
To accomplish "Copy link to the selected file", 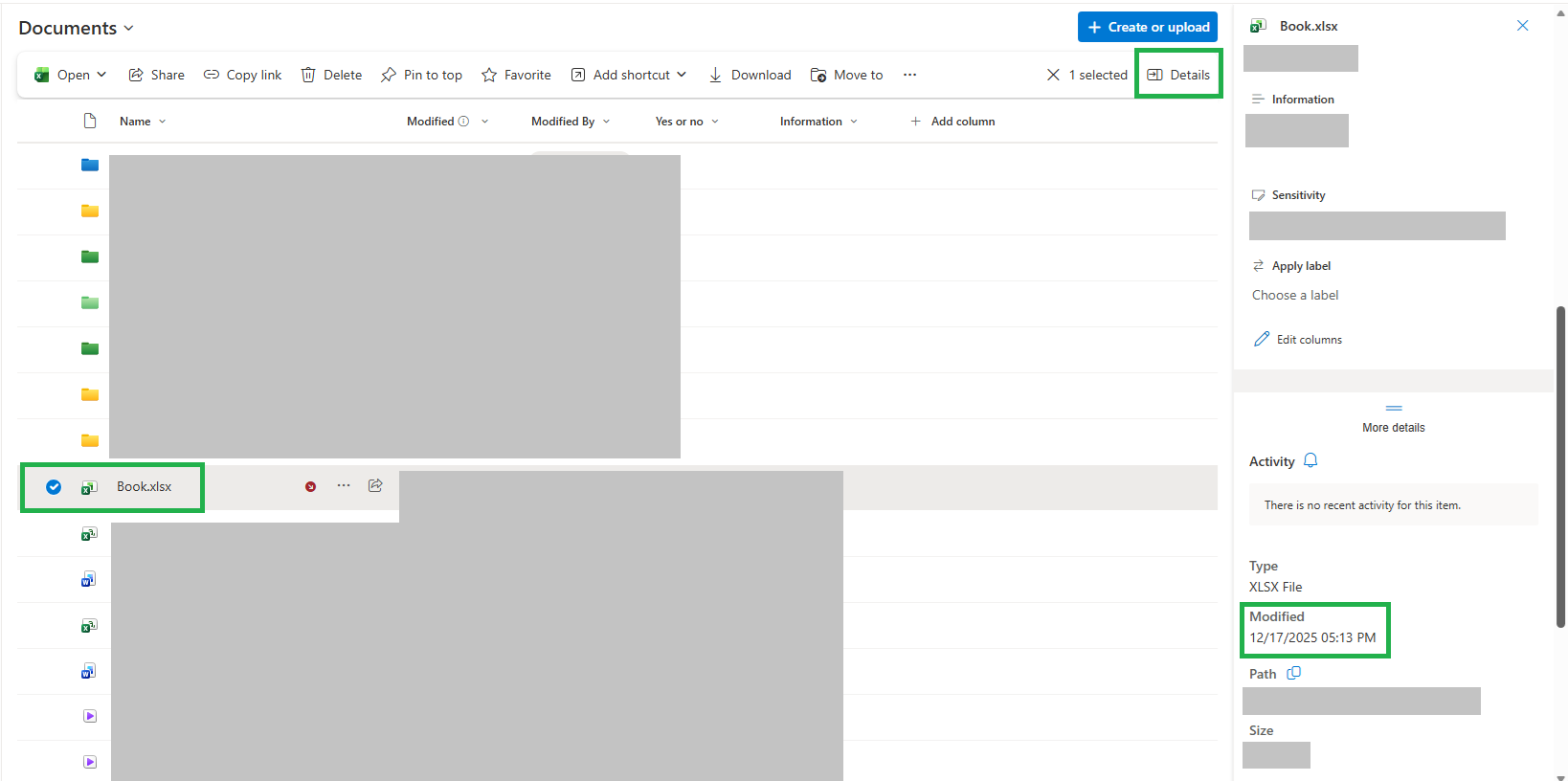I will tap(242, 75).
